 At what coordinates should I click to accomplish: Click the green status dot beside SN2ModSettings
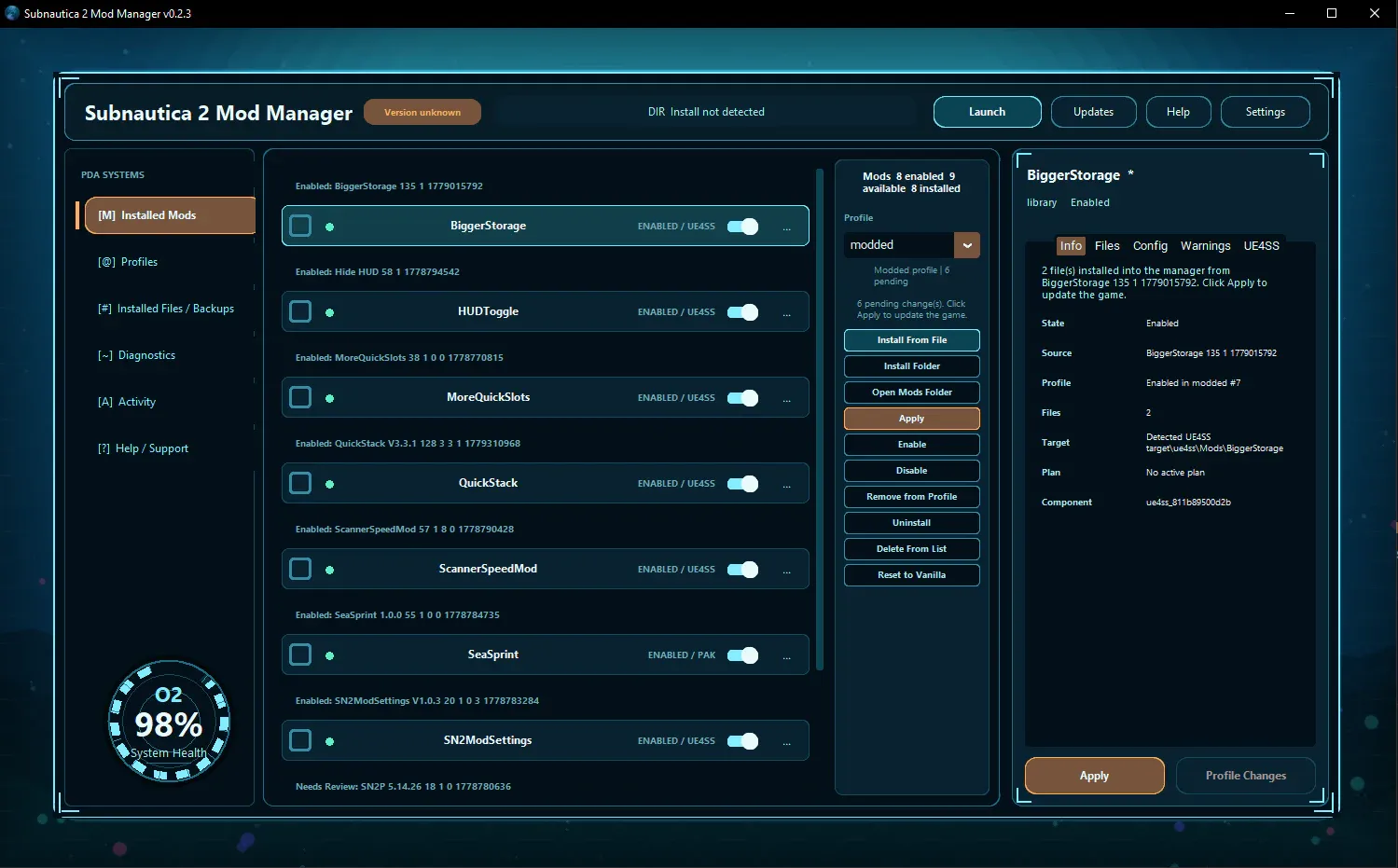tap(330, 741)
